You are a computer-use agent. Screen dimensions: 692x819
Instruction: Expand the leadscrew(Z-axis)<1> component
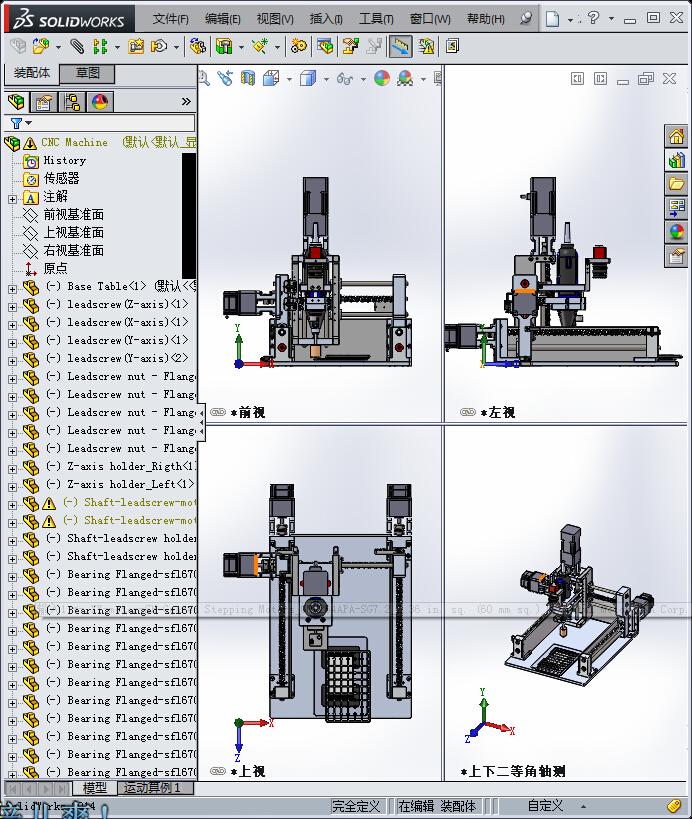coord(12,307)
